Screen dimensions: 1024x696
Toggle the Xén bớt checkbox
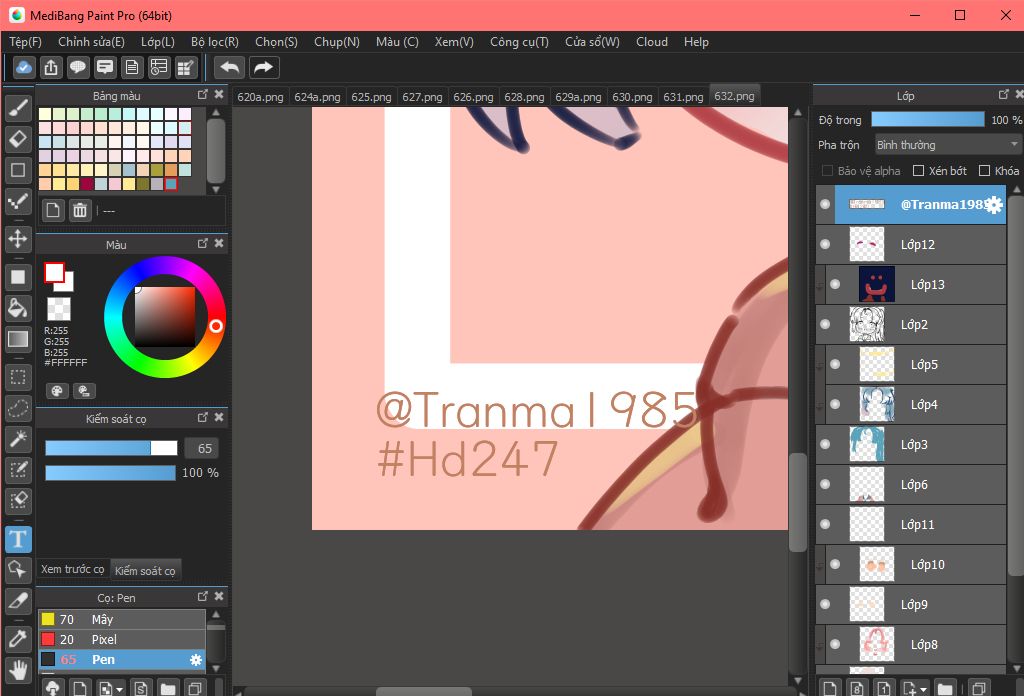click(918, 170)
